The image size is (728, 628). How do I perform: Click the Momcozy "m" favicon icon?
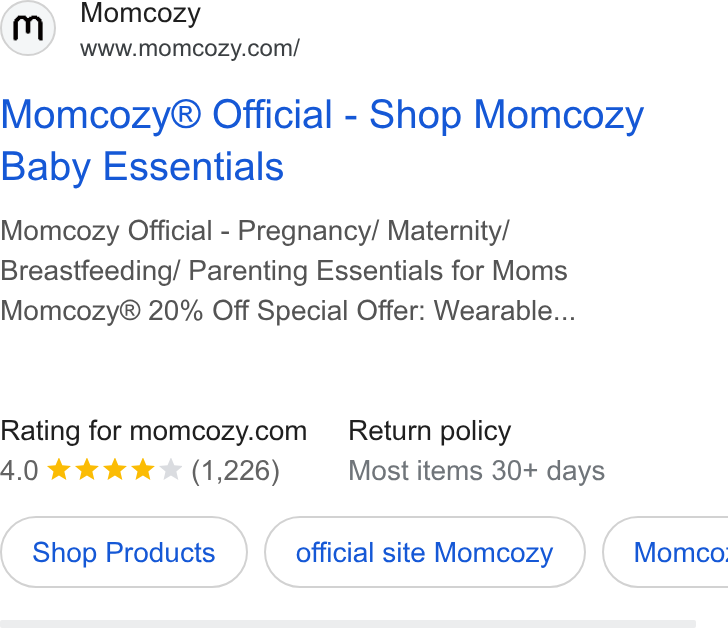click(x=28, y=28)
